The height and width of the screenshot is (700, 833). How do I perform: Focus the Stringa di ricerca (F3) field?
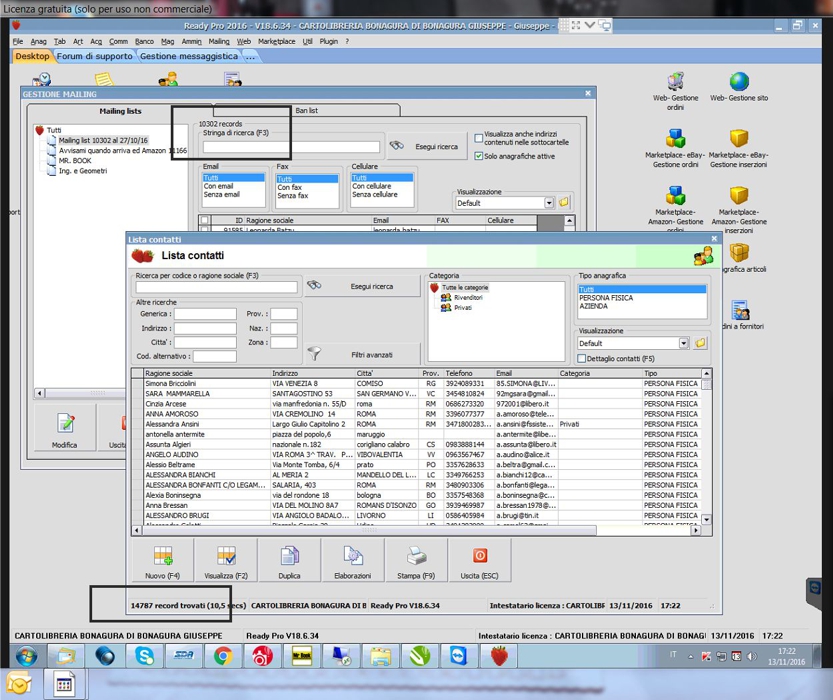click(x=291, y=147)
